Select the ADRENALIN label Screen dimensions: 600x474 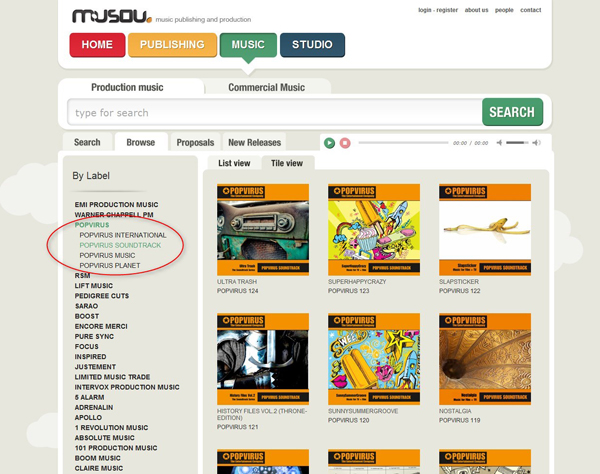94,407
